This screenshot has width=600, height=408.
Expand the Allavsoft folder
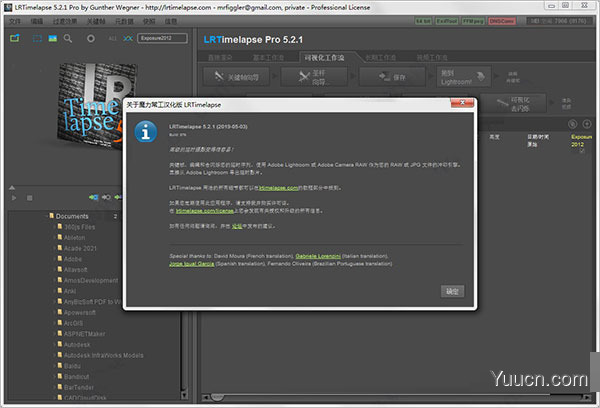(x=54, y=270)
